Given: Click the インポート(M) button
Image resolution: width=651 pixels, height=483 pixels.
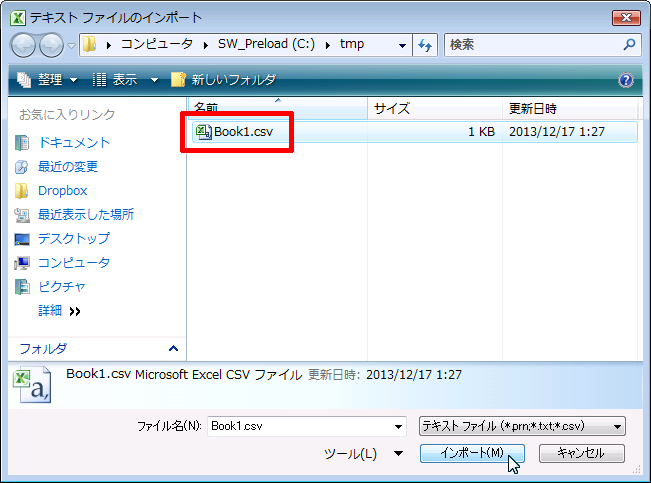Looking at the screenshot, I should click(472, 453).
